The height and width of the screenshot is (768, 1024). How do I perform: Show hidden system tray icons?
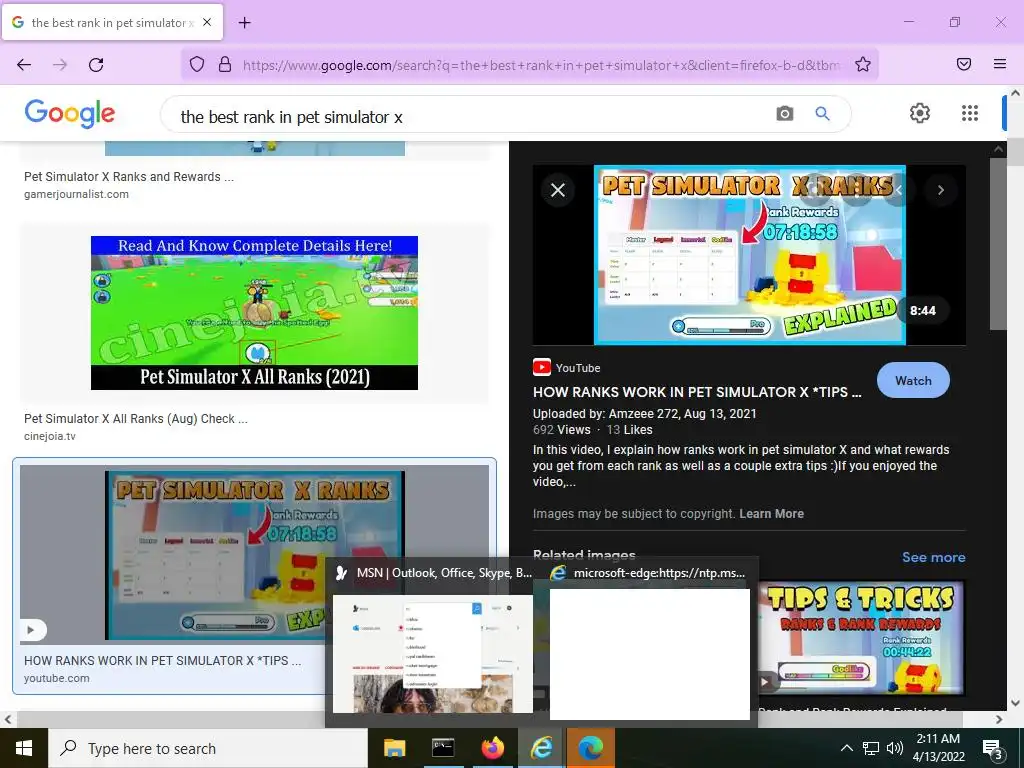(x=846, y=748)
